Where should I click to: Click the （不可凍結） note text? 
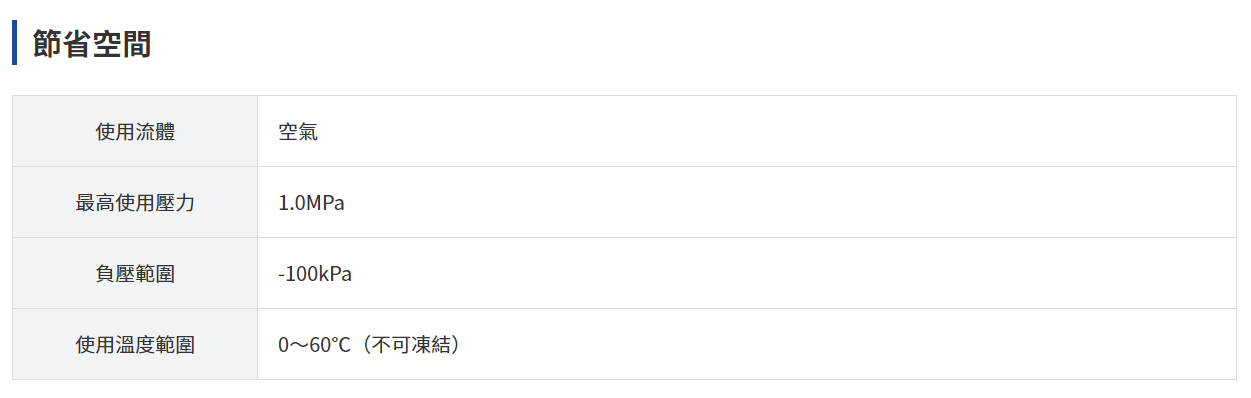point(411,345)
